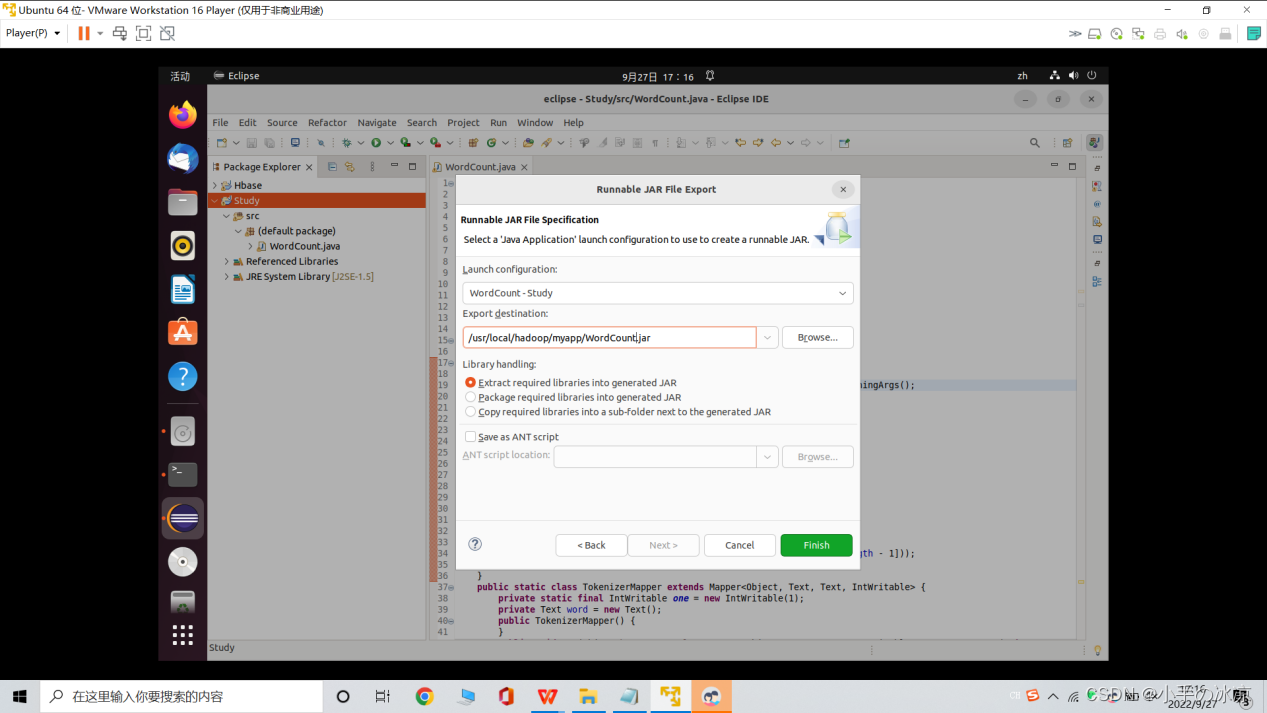Show Applications grid in the dock
Screen dimensions: 1267x713
pyautogui.click(x=182, y=634)
